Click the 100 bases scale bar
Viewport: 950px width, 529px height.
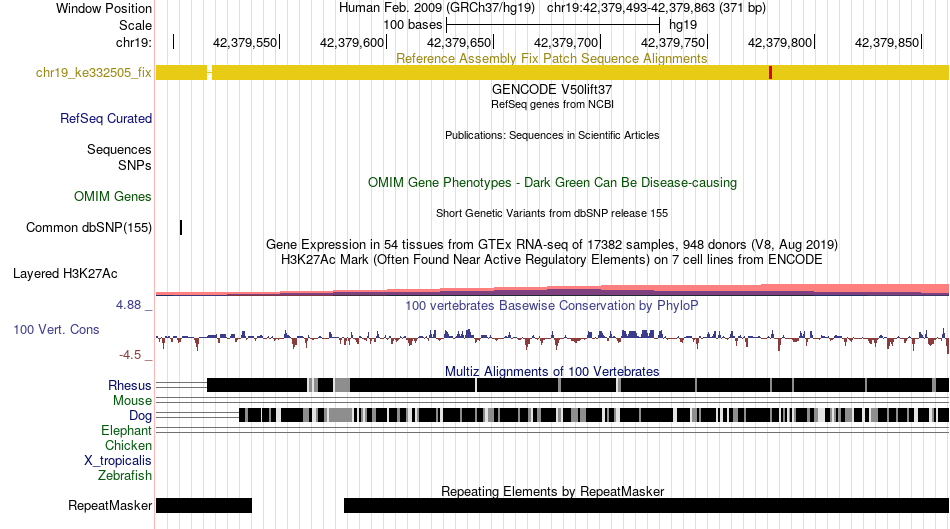pos(553,25)
